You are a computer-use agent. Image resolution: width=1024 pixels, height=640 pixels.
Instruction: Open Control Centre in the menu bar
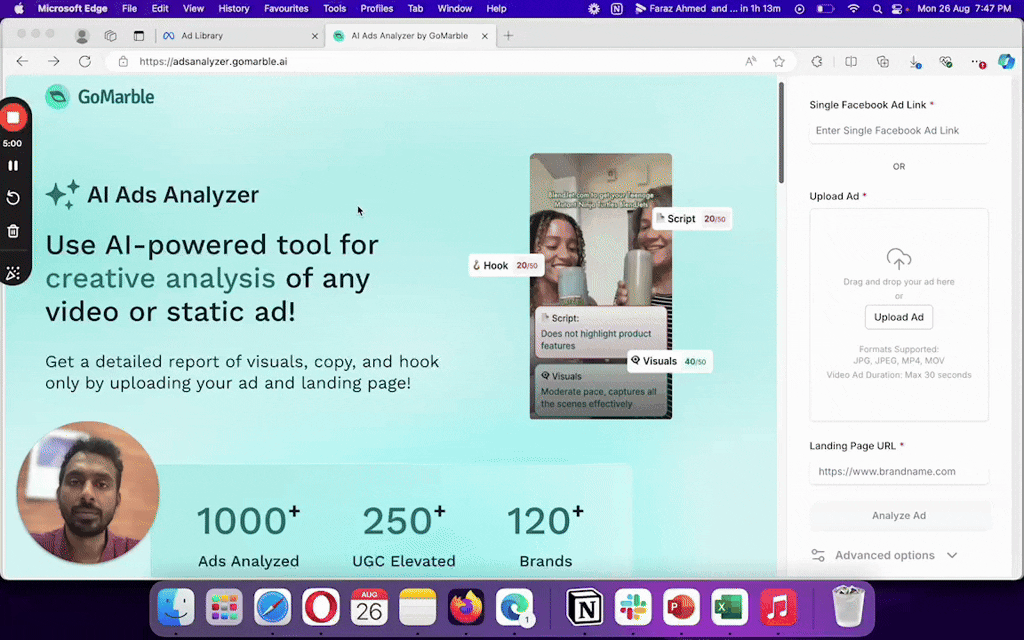click(897, 8)
